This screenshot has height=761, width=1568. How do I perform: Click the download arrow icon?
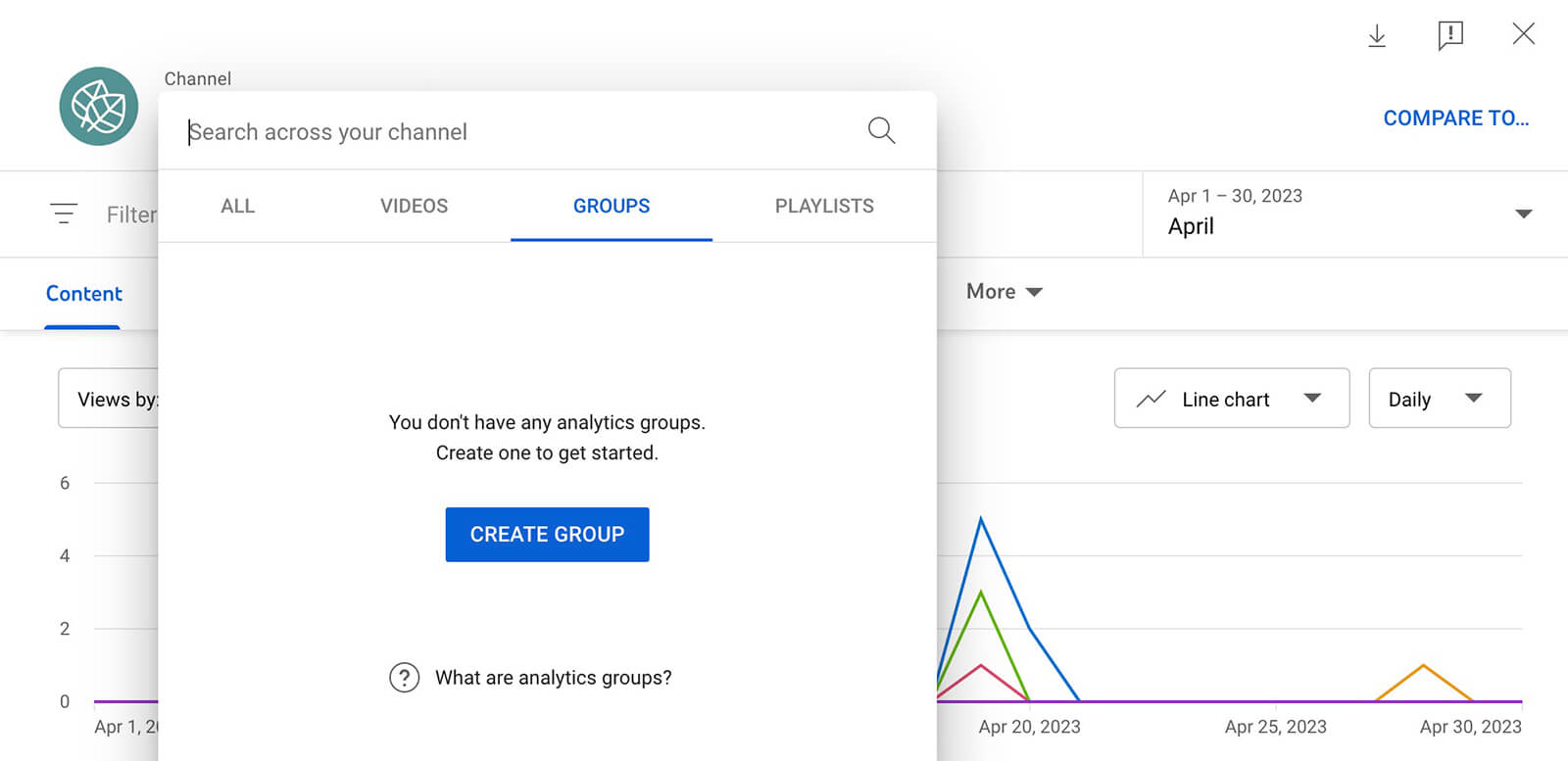pos(1377,36)
